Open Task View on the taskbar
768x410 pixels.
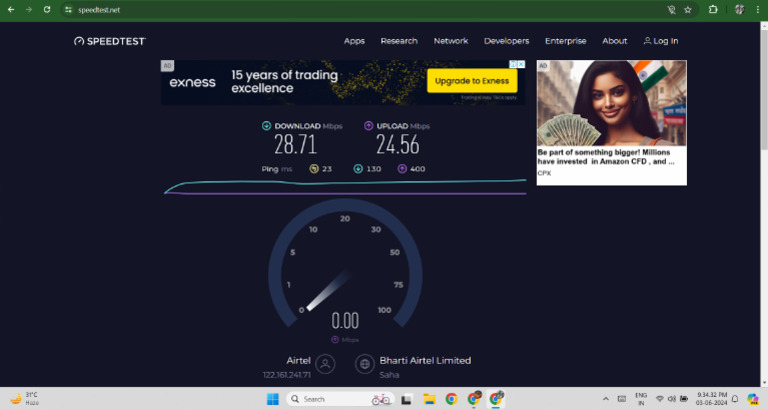pyautogui.click(x=406, y=399)
